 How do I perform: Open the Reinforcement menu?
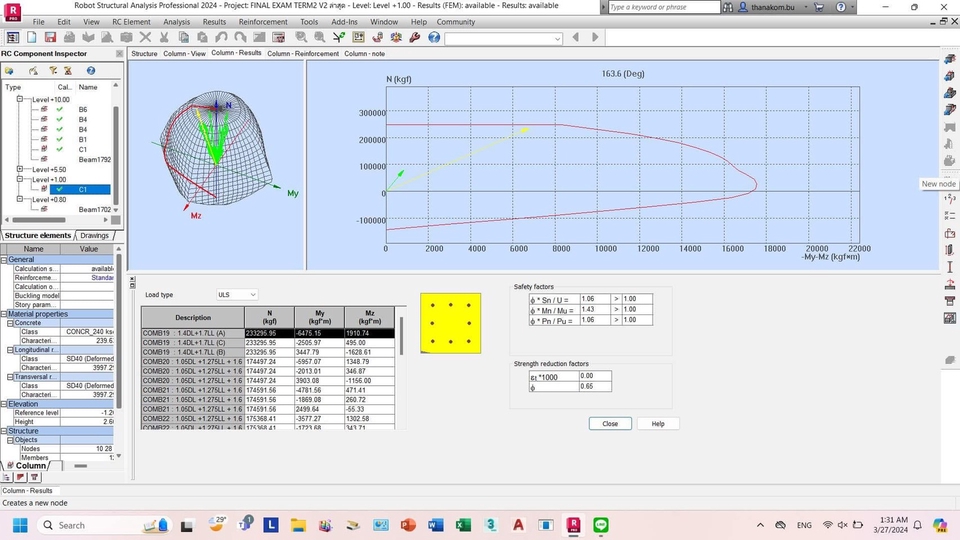click(263, 21)
